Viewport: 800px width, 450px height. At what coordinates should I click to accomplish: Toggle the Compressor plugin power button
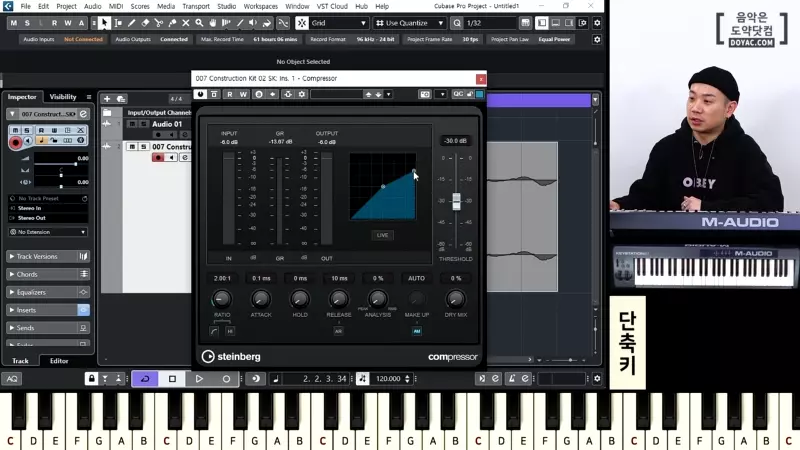pyautogui.click(x=200, y=94)
